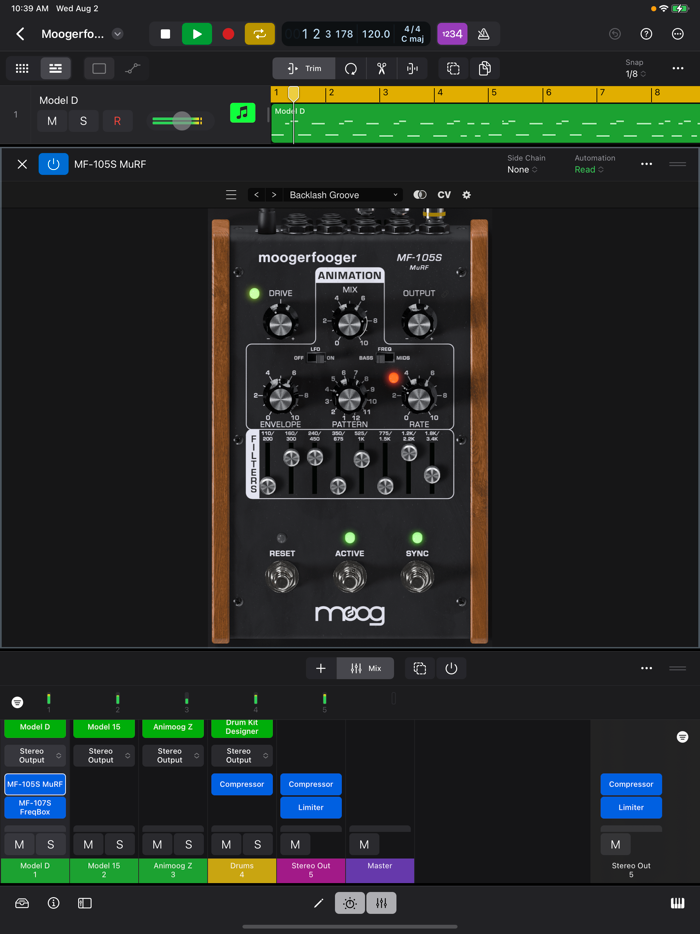Open Animoog Z channel Stereo Output dropdown
The image size is (700, 934).
173,755
